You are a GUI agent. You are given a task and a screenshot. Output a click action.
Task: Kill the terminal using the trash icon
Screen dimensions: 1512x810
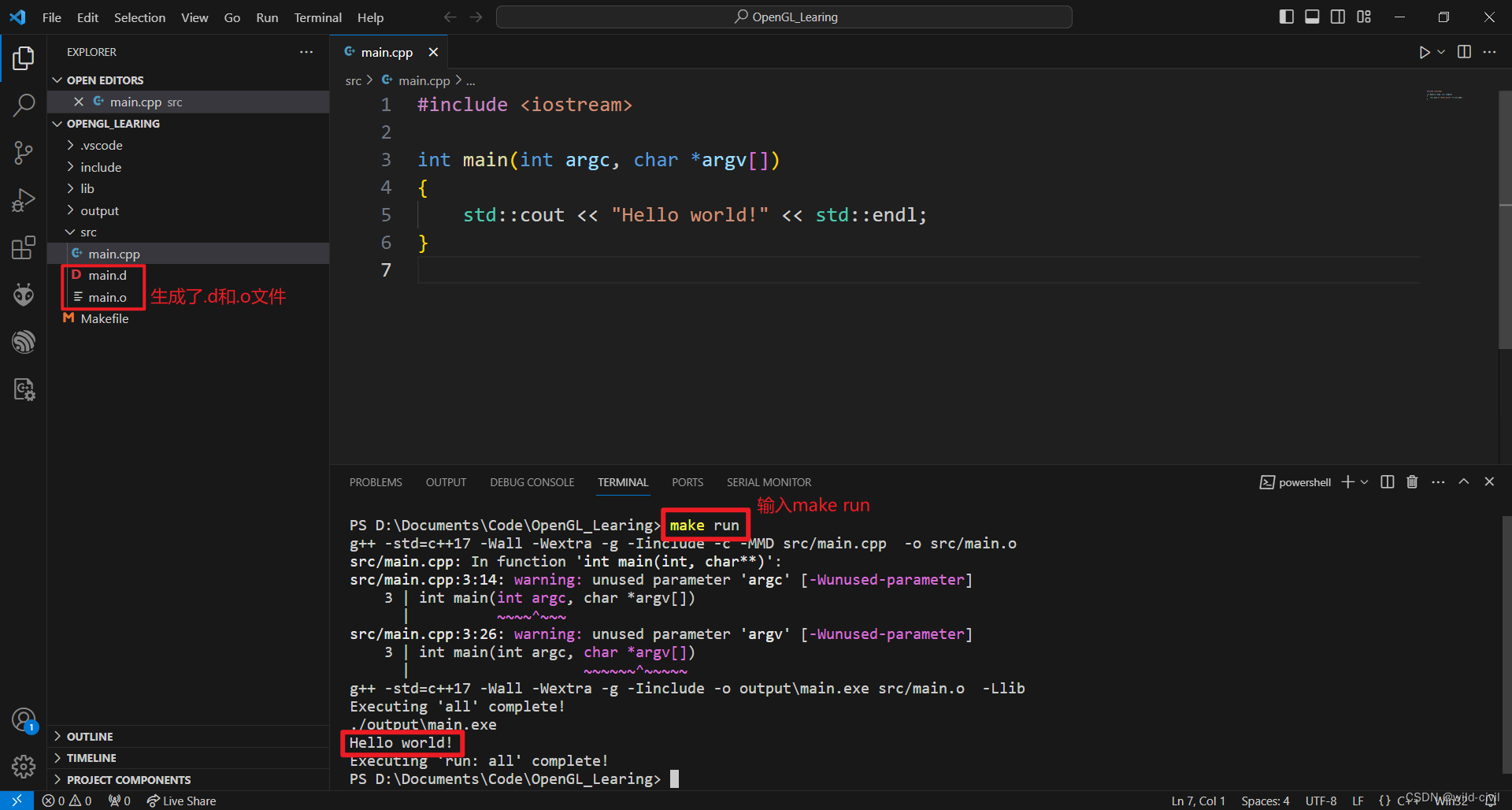tap(1411, 481)
